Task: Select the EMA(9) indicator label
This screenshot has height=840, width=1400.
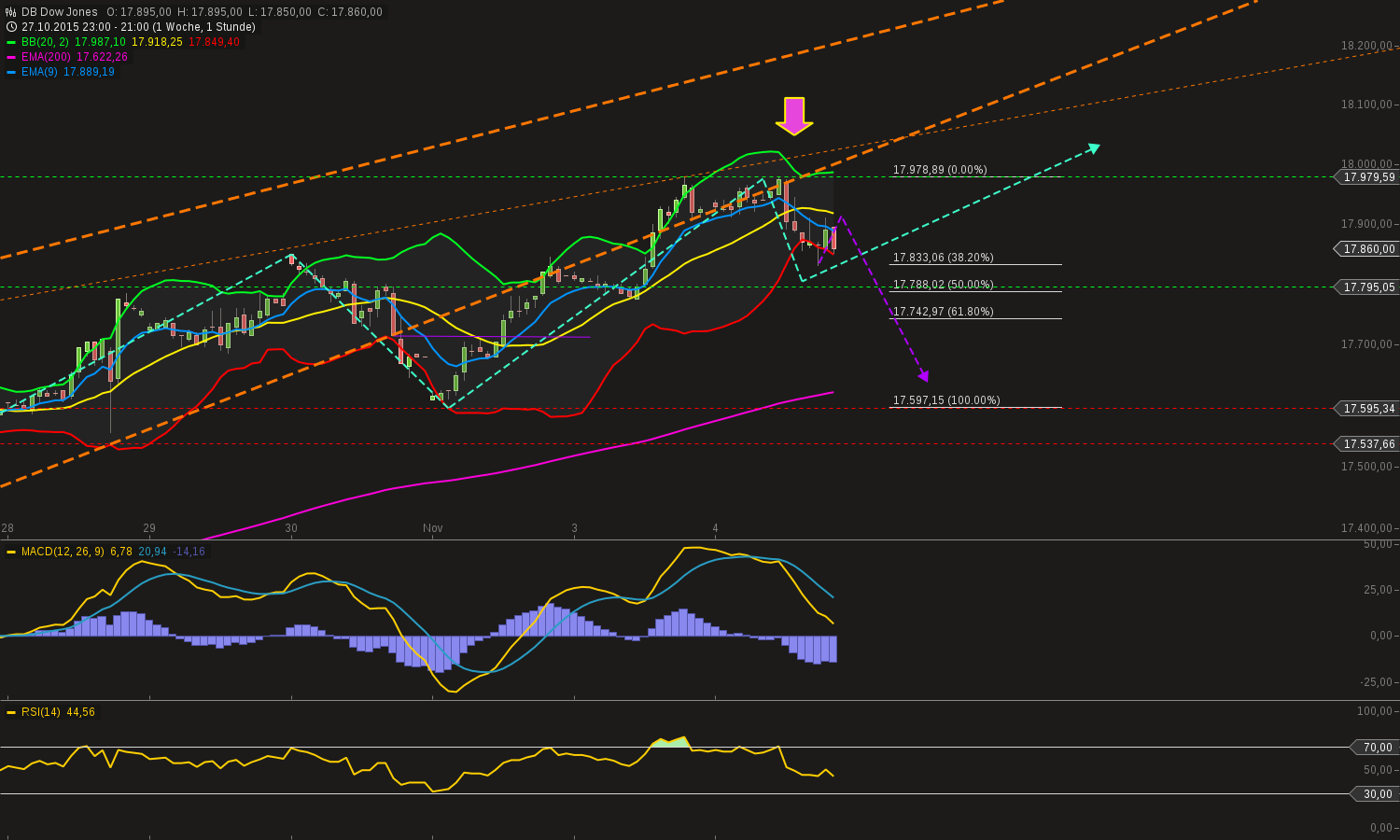Action: coord(39,72)
